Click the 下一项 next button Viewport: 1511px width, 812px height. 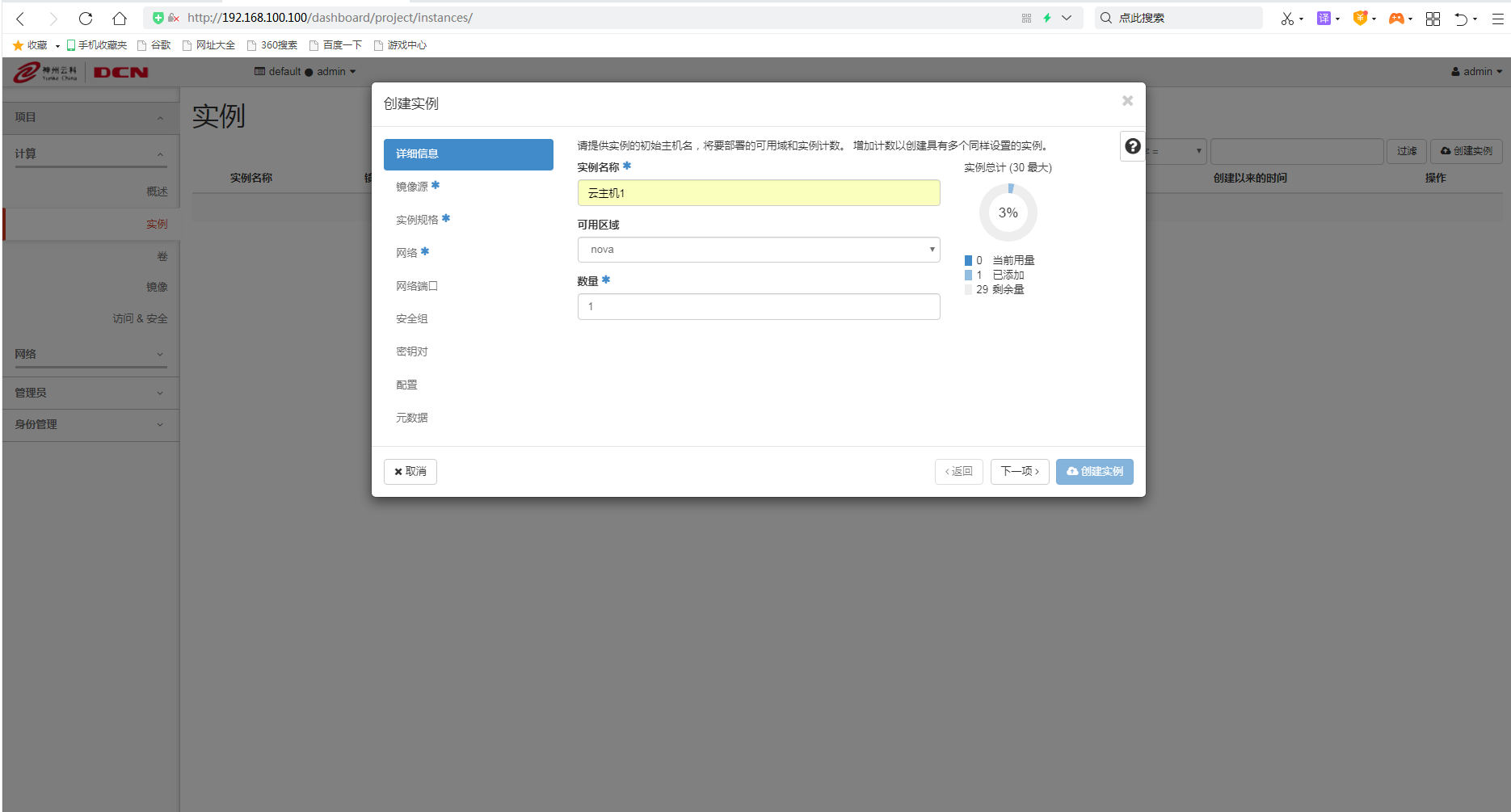coord(1021,472)
